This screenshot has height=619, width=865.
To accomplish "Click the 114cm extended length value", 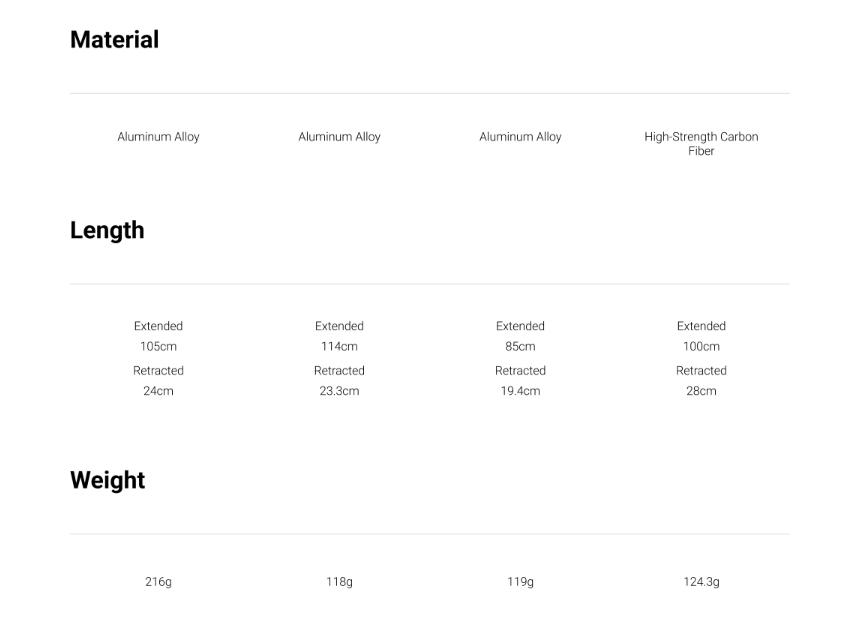I will tap(339, 346).
